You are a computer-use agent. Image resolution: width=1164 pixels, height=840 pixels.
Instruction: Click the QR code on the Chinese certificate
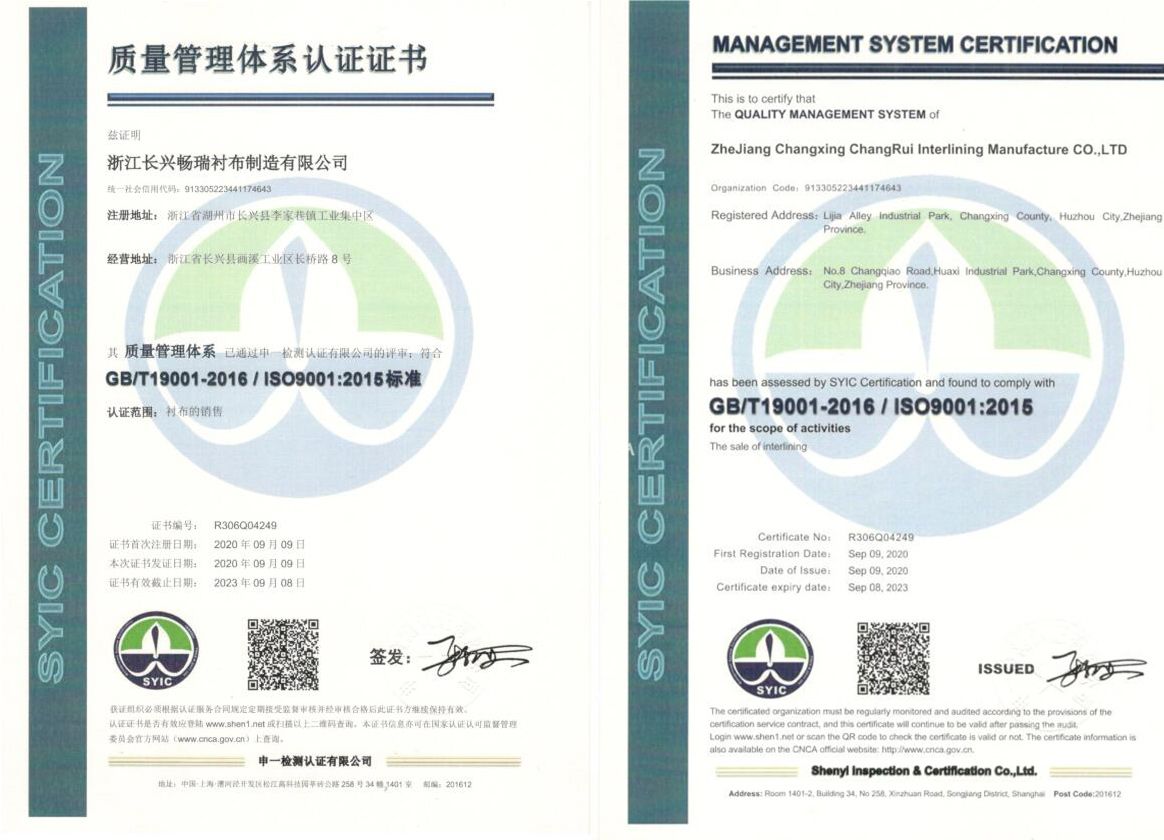[283, 654]
